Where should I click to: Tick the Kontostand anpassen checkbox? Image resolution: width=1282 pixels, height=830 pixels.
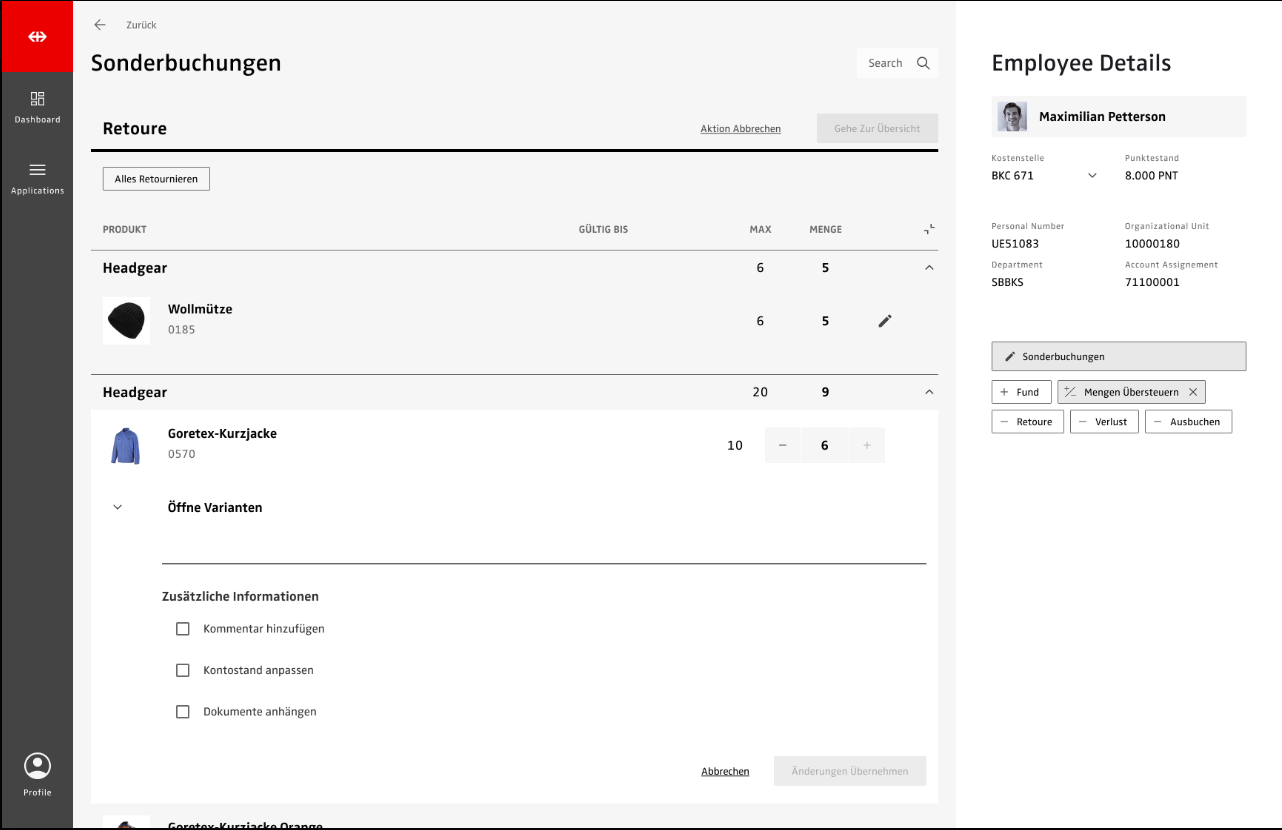[183, 671]
